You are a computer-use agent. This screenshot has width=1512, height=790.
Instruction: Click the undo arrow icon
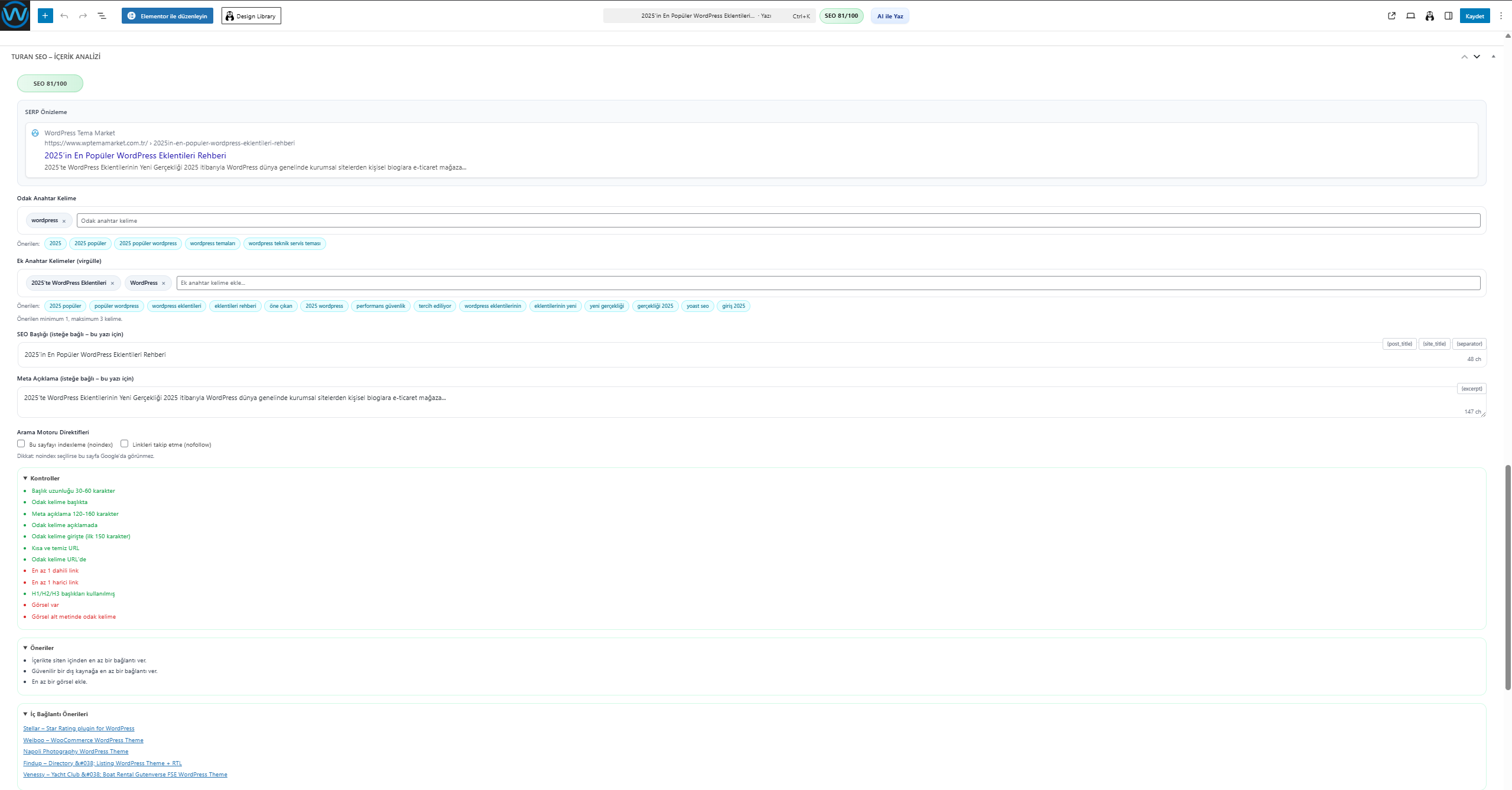pos(64,16)
